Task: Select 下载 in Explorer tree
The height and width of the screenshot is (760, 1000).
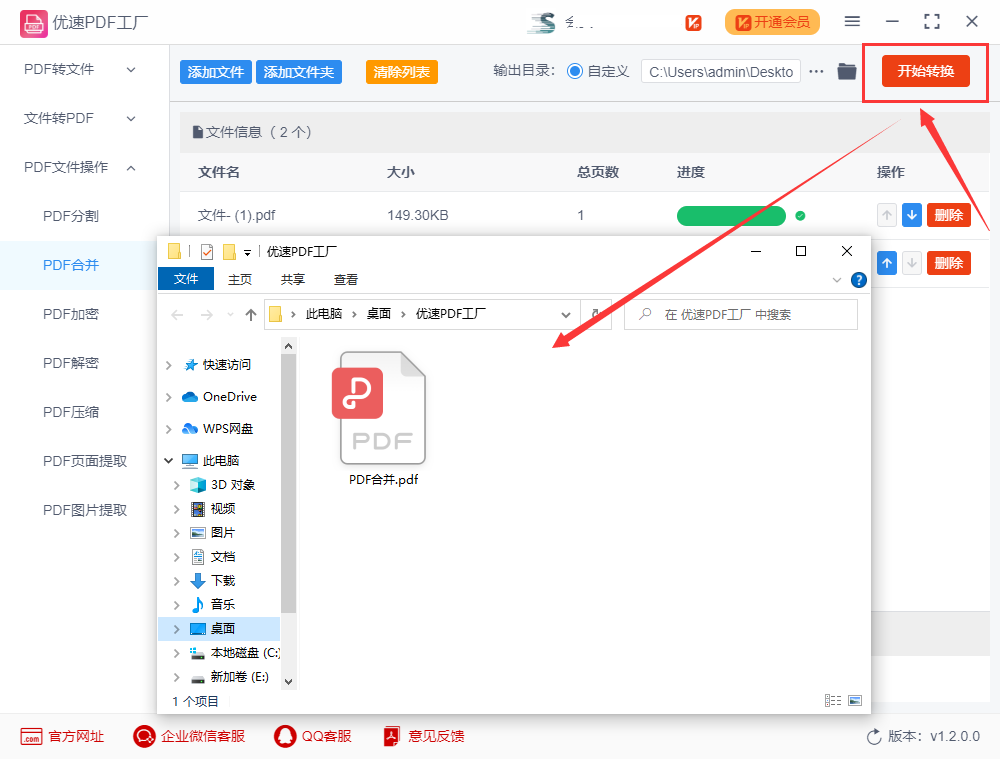Action: point(222,581)
